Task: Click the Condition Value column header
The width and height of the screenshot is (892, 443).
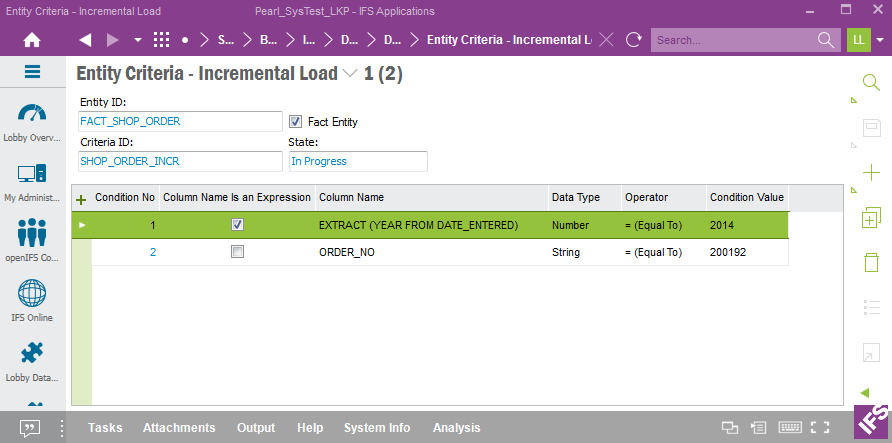Action: point(747,197)
